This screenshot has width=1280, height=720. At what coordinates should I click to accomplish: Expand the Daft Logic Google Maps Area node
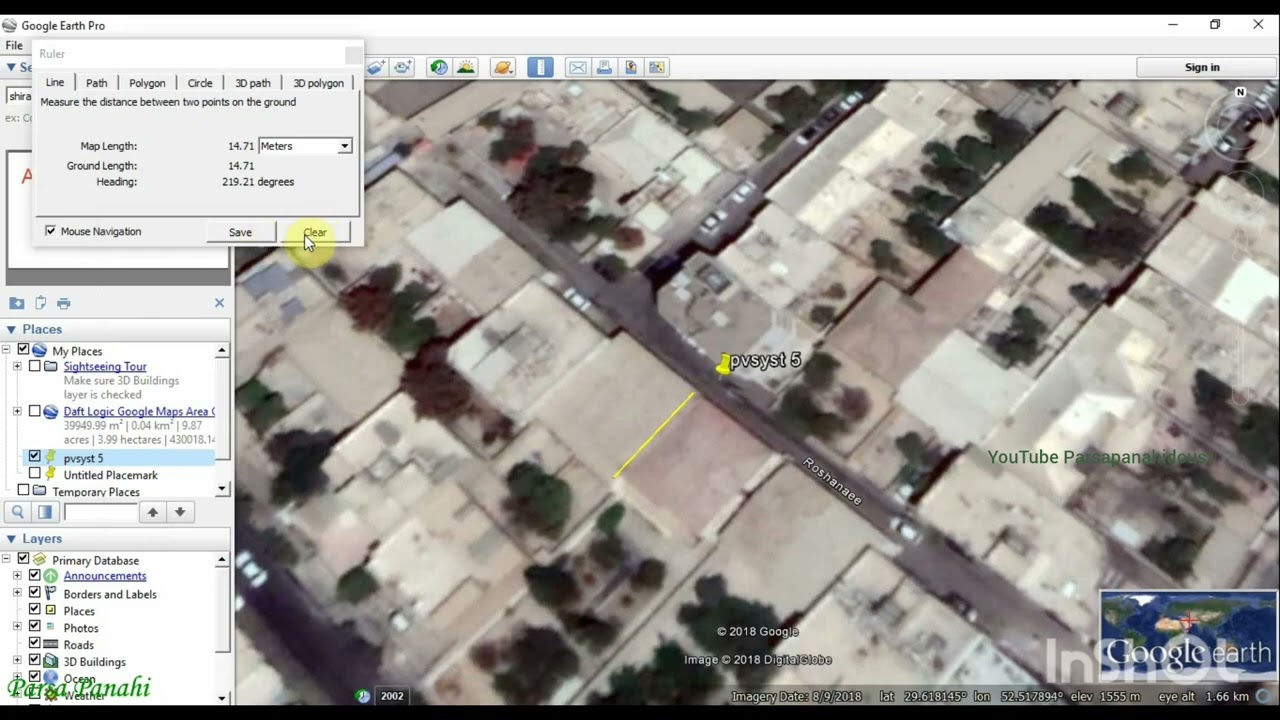(17, 411)
